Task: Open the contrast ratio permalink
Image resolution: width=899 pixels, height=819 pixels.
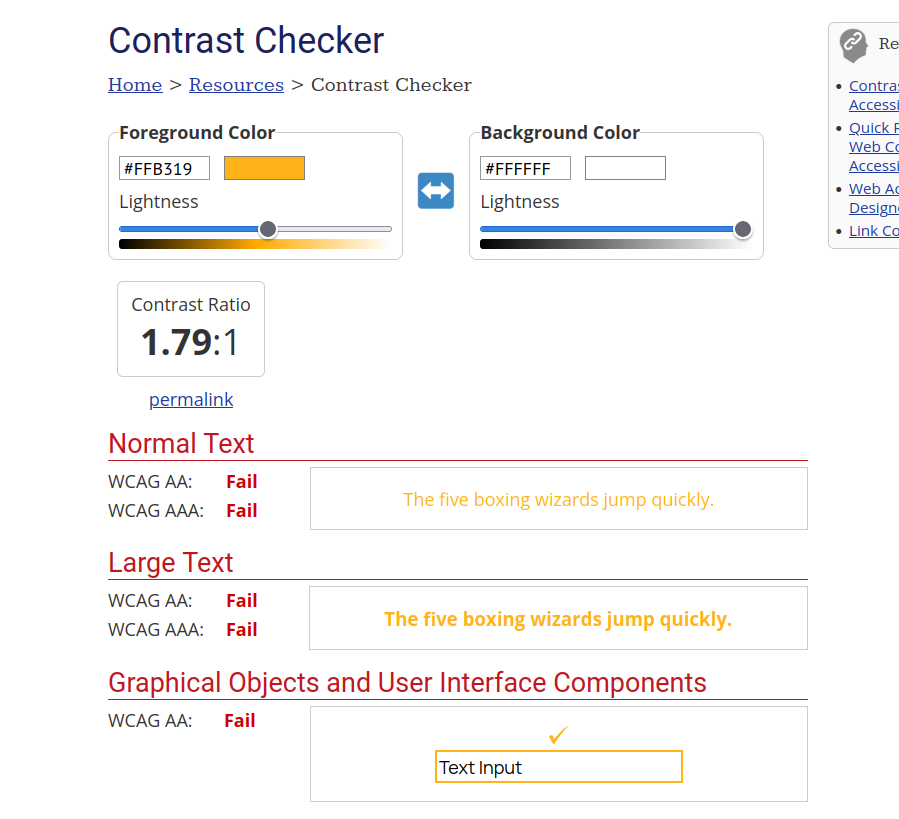Action: coord(191,400)
